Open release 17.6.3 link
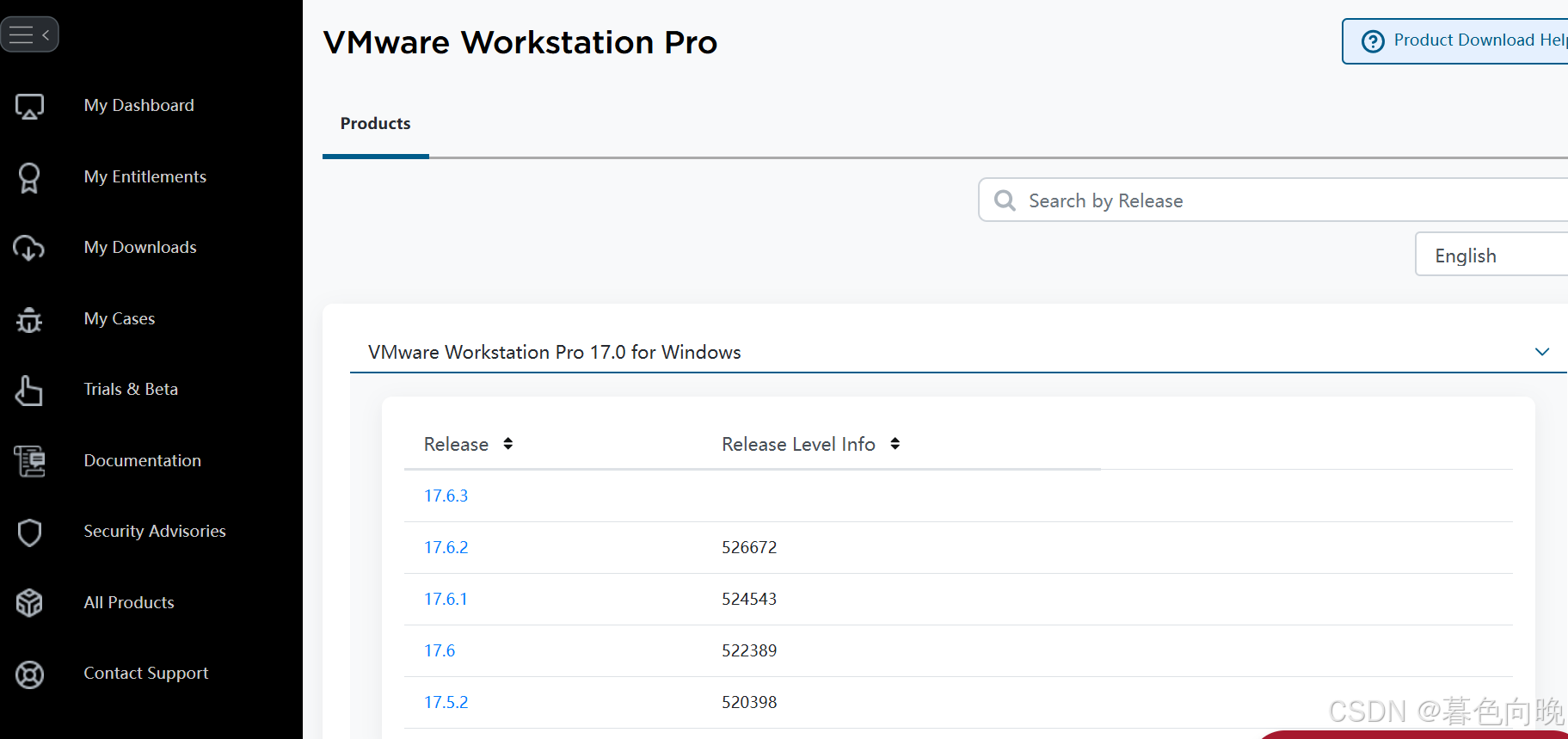This screenshot has width=1568, height=739. [x=446, y=496]
